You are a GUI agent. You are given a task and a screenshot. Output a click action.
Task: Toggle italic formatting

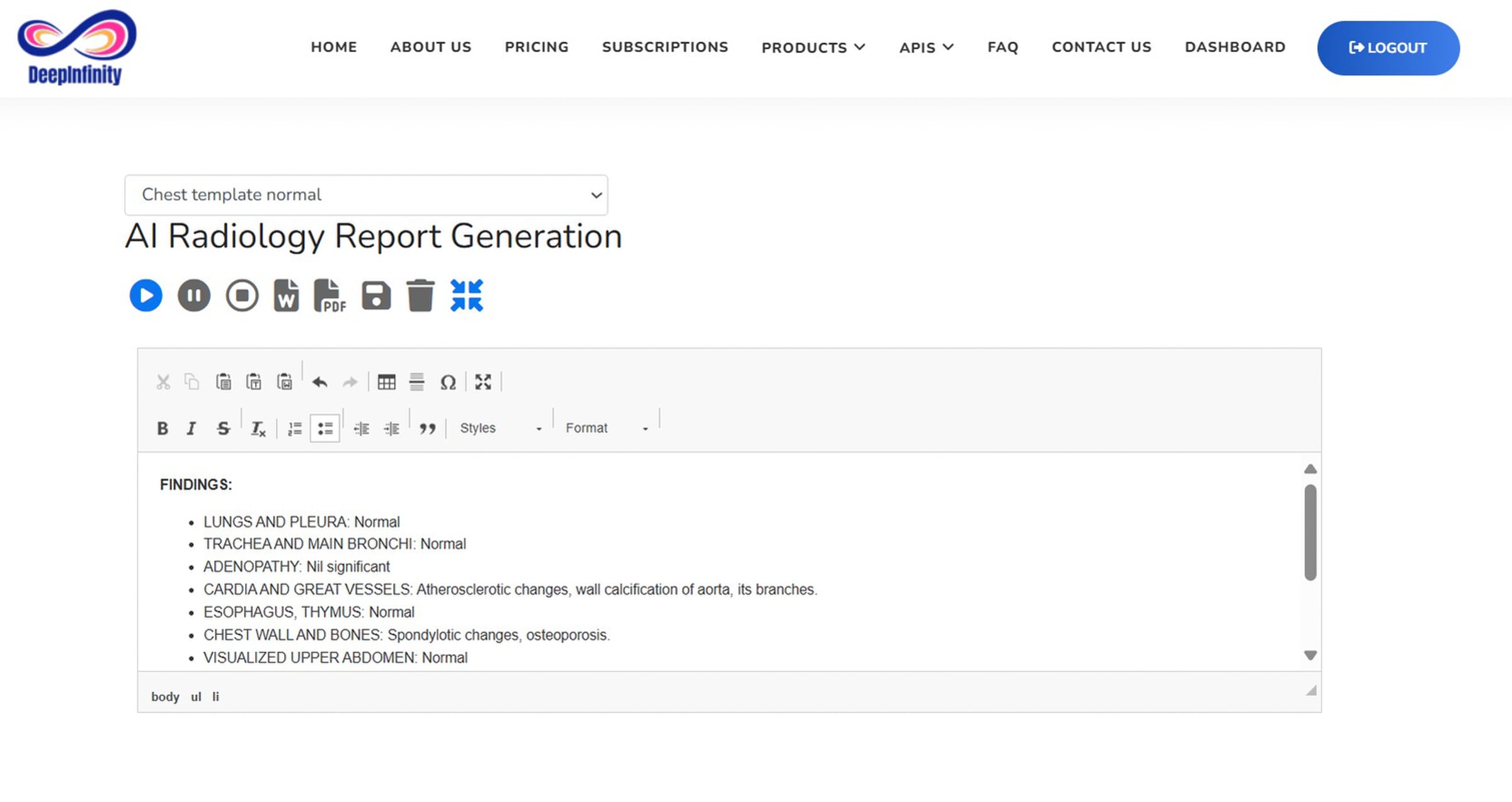pyautogui.click(x=192, y=428)
